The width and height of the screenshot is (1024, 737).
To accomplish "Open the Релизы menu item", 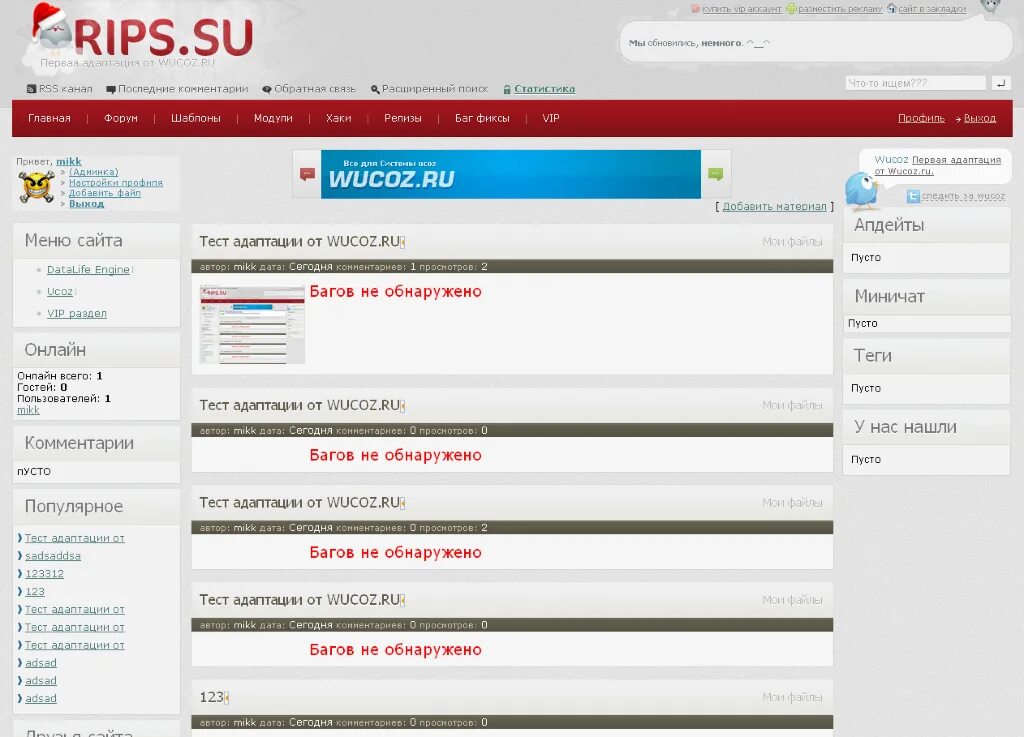I will point(402,118).
